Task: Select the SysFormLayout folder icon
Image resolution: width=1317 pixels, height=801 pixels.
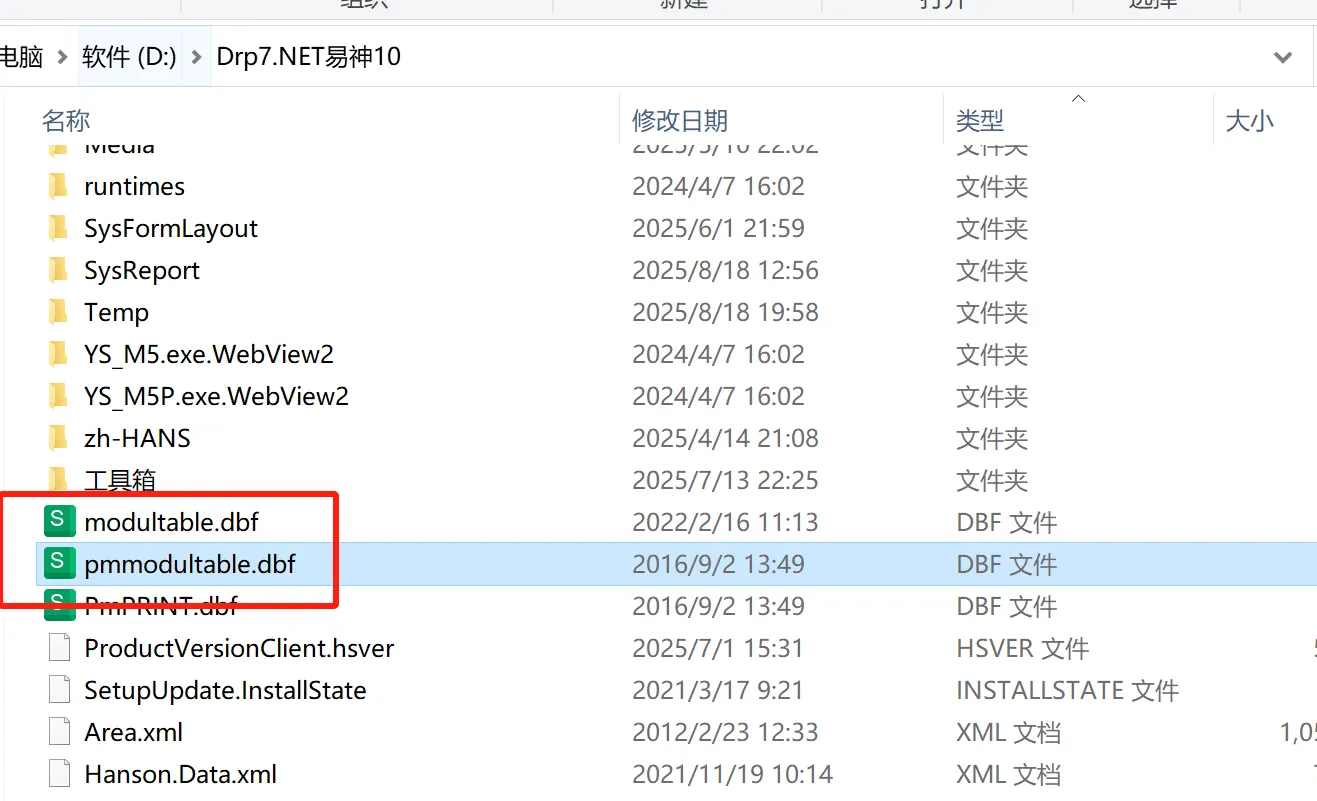Action: pyautogui.click(x=59, y=228)
